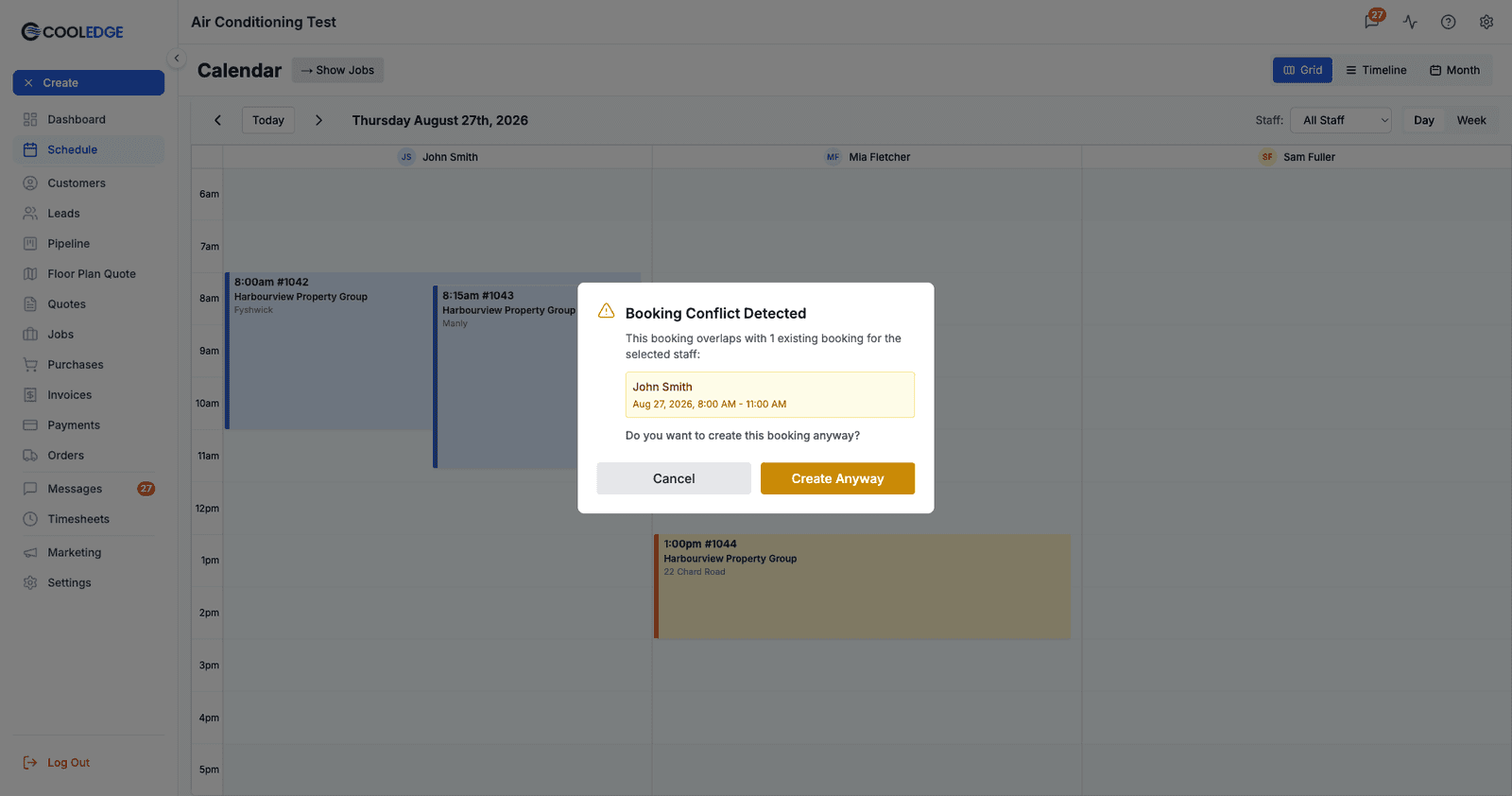Click the Today button
The image size is (1512, 796).
click(268, 120)
